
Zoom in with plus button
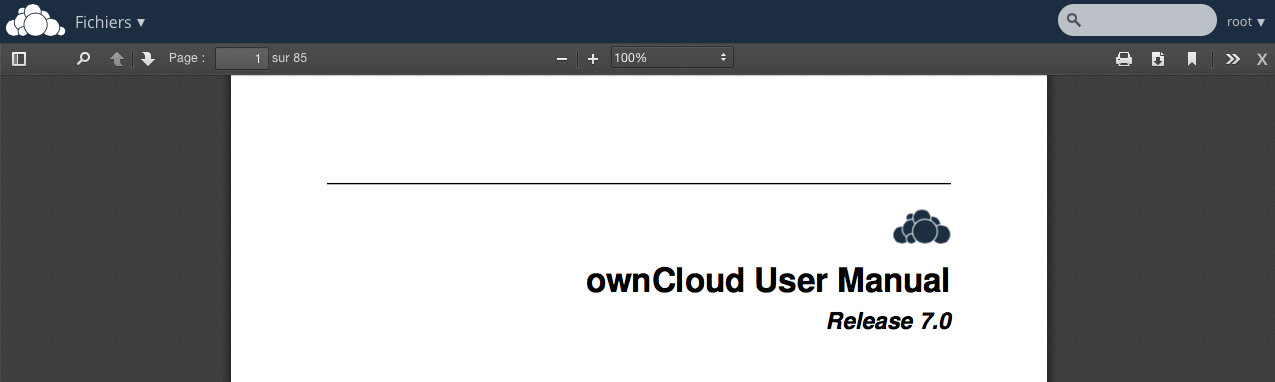[593, 59]
